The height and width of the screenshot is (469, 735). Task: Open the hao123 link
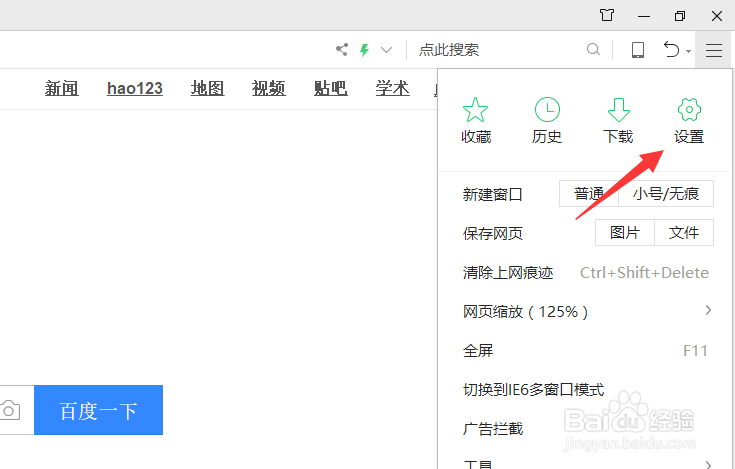pyautogui.click(x=135, y=88)
